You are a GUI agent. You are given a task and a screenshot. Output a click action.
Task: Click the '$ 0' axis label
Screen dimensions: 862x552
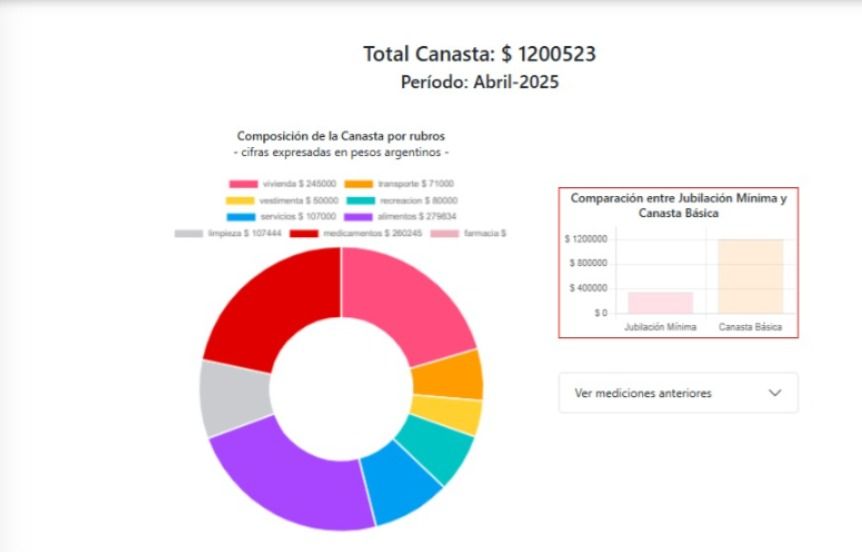point(601,313)
